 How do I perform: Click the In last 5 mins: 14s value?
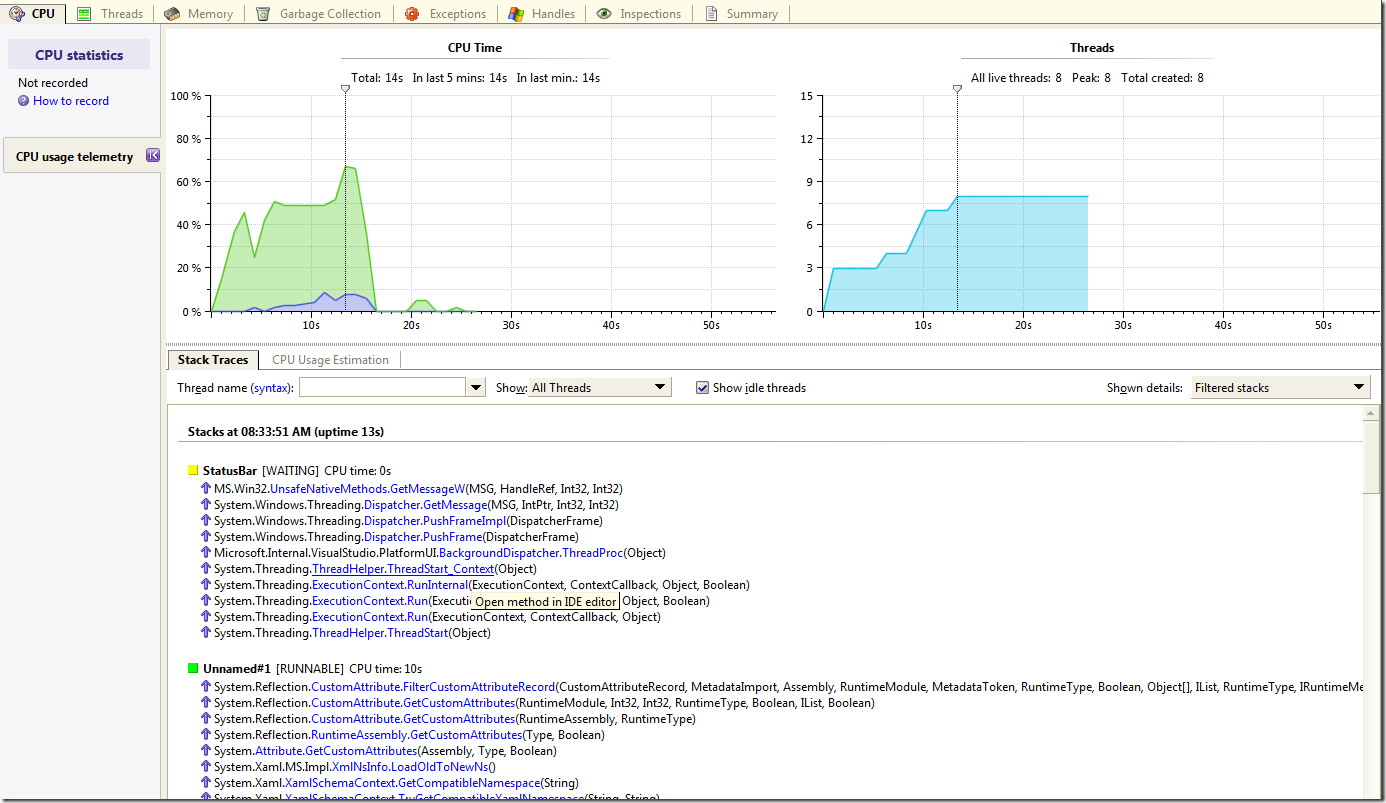(x=460, y=78)
